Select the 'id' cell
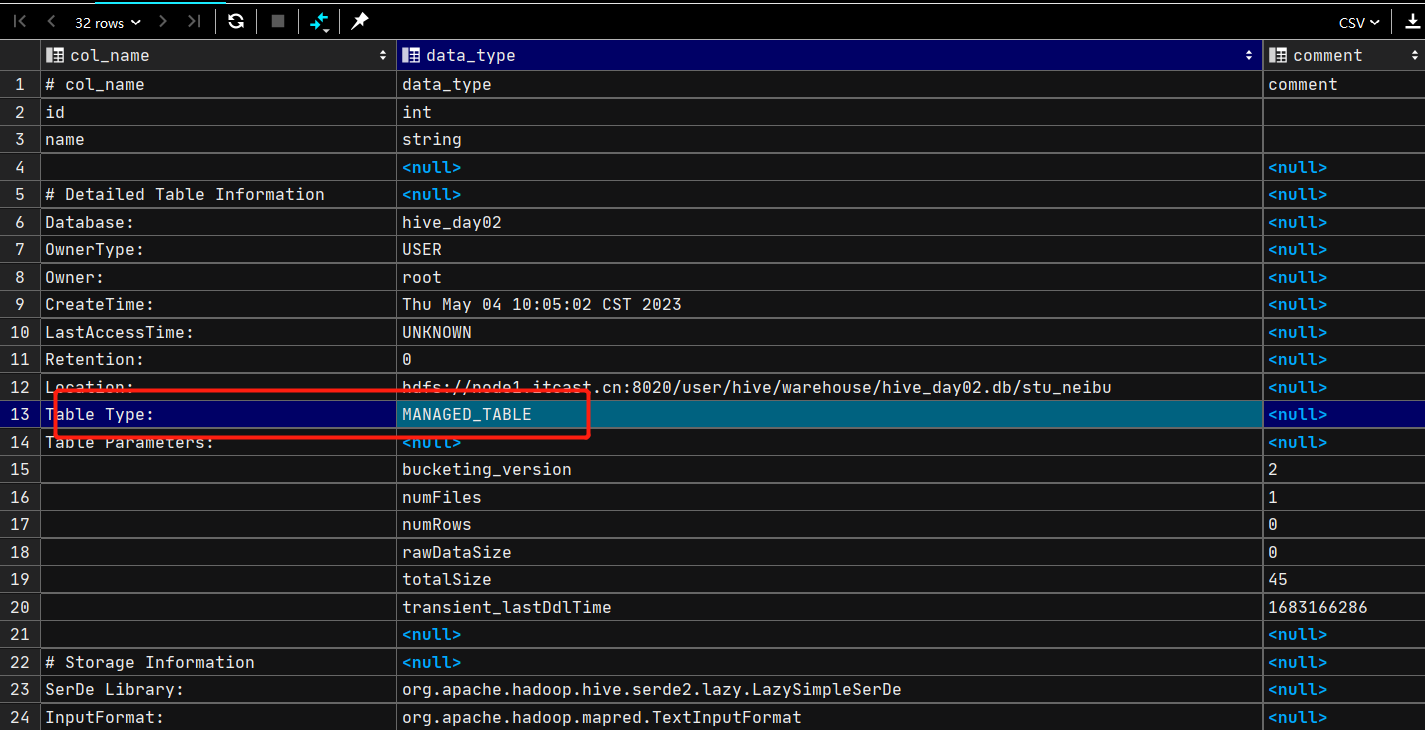The height and width of the screenshot is (730, 1425). pos(218,112)
